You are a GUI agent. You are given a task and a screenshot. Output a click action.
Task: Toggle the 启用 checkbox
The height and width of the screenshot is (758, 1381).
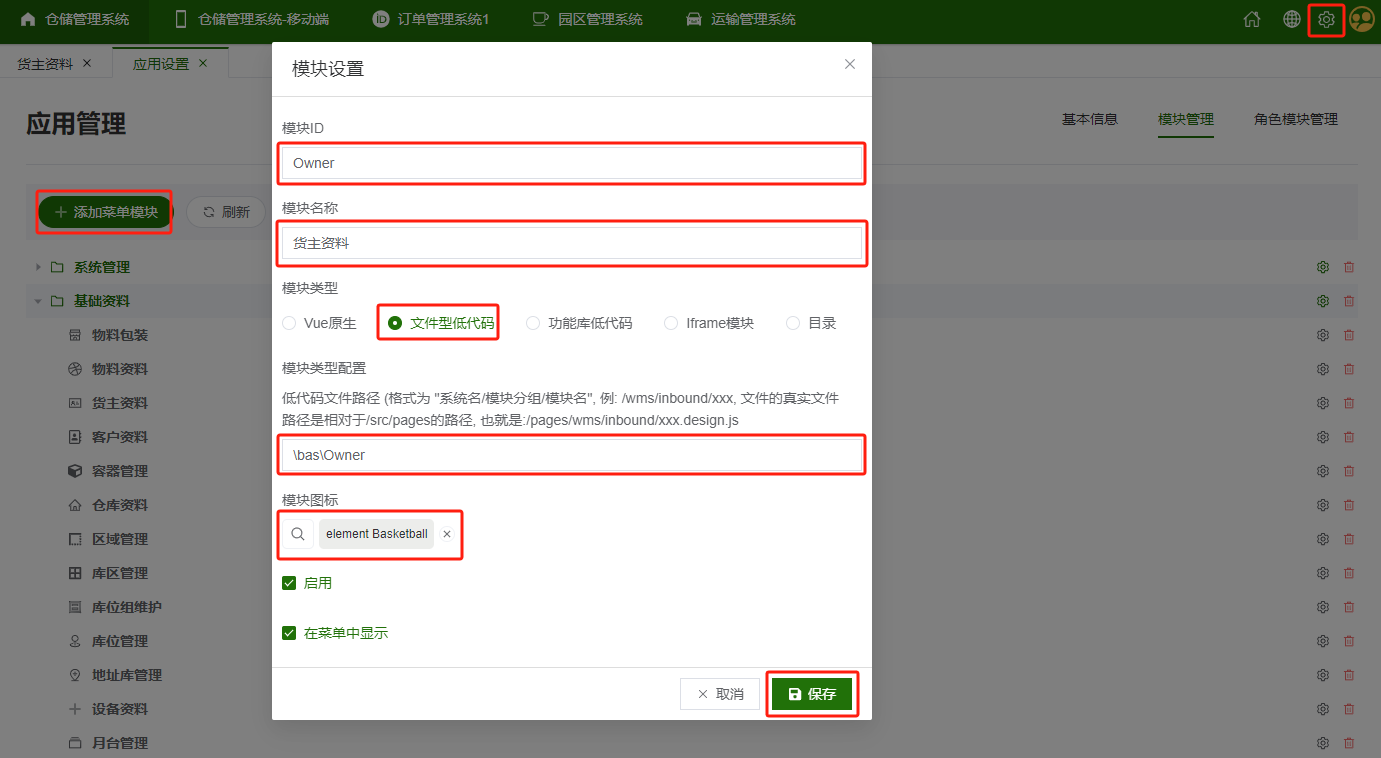289,583
